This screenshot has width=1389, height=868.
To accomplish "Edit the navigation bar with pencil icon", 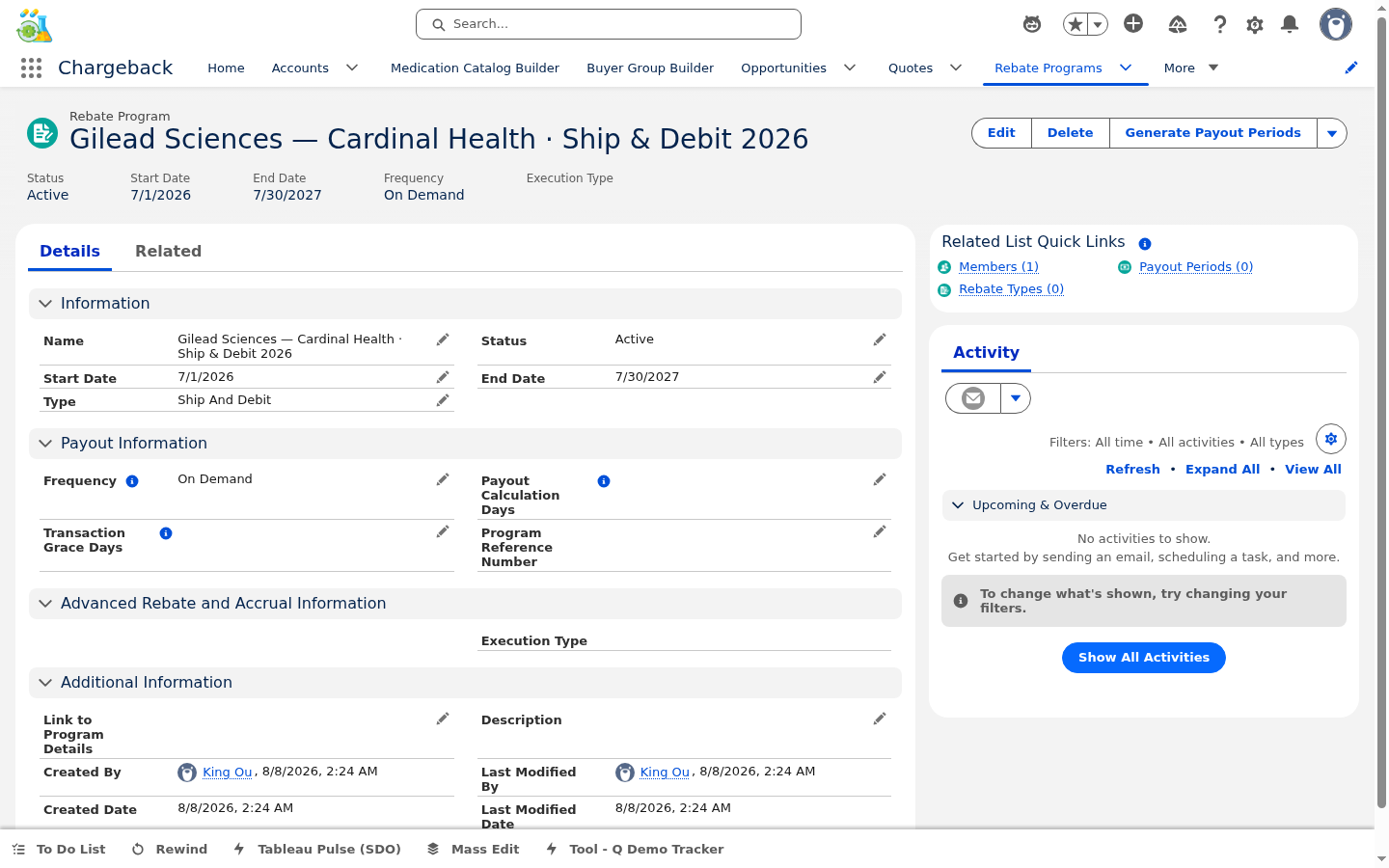I will point(1351,68).
